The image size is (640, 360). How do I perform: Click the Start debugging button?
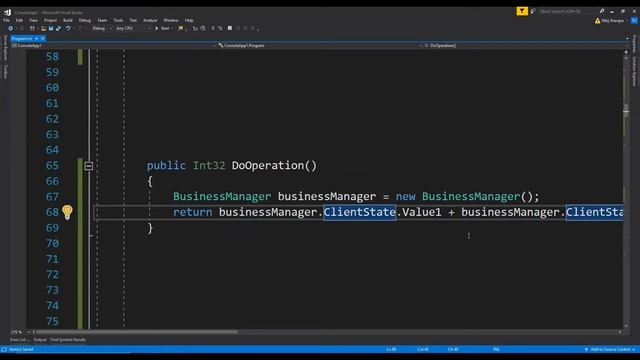162,28
